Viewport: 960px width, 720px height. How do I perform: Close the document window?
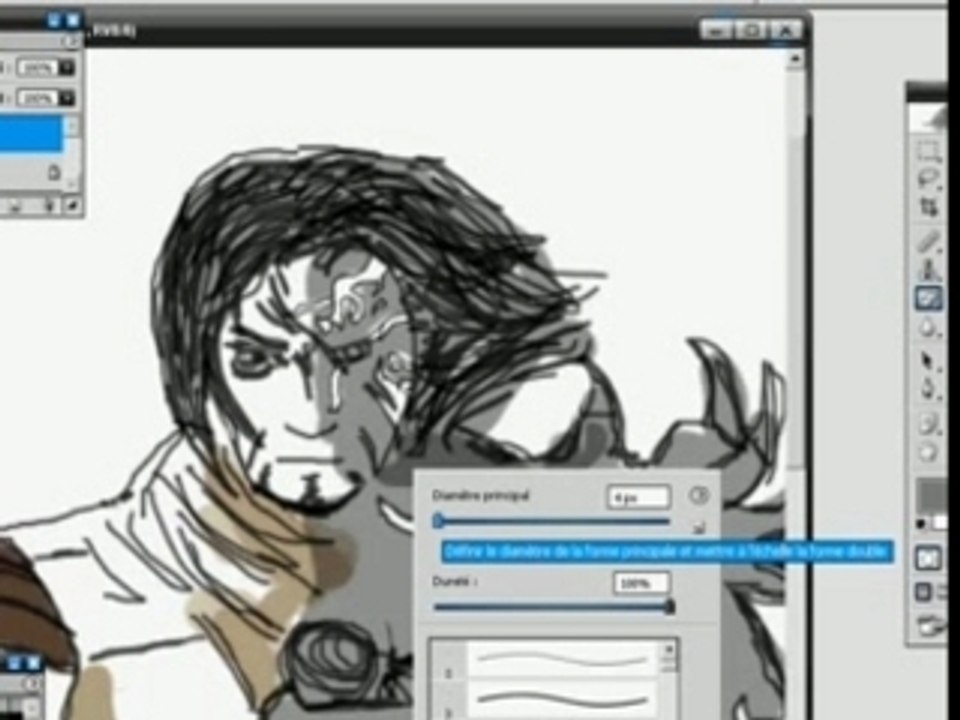click(786, 29)
